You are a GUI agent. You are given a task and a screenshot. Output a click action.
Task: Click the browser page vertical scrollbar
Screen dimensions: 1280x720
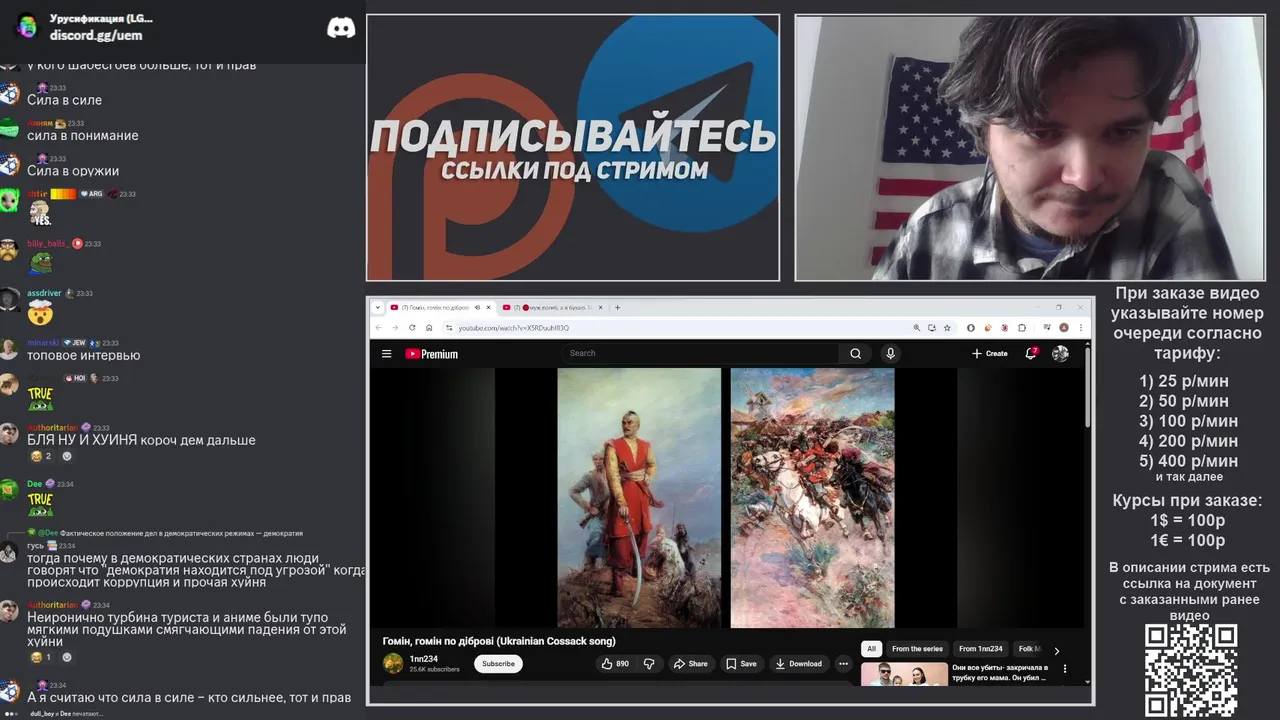[x=1087, y=390]
